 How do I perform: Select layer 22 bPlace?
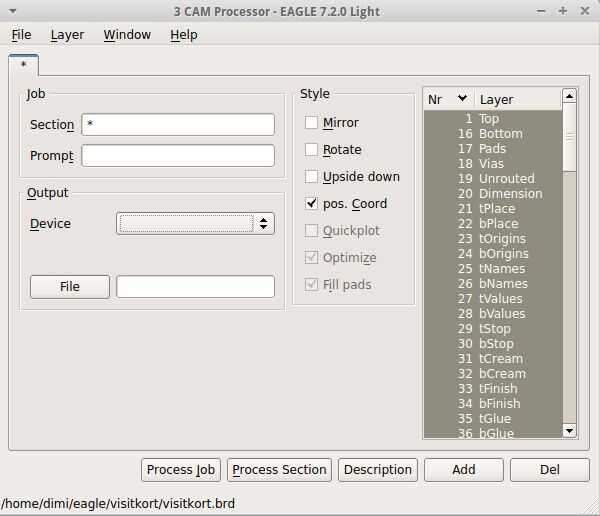(493, 224)
